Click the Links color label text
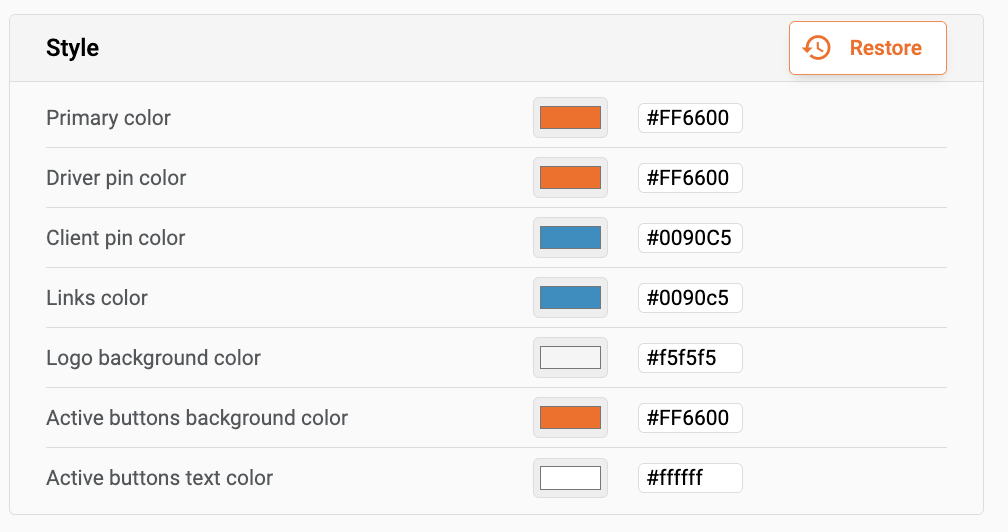This screenshot has height=532, width=1008. click(97, 298)
